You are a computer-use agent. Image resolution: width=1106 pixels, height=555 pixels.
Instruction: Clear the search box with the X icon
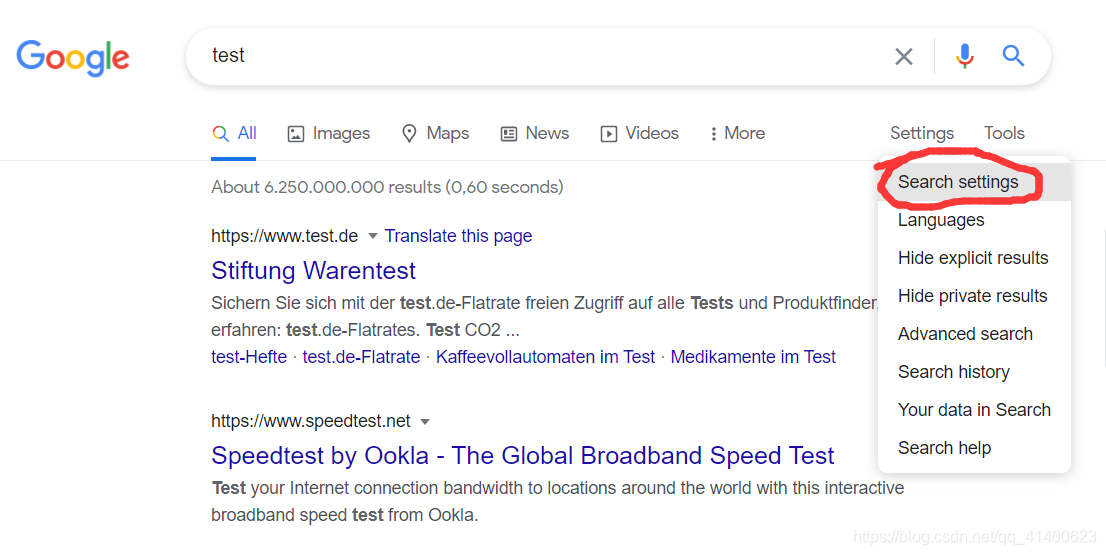click(904, 56)
